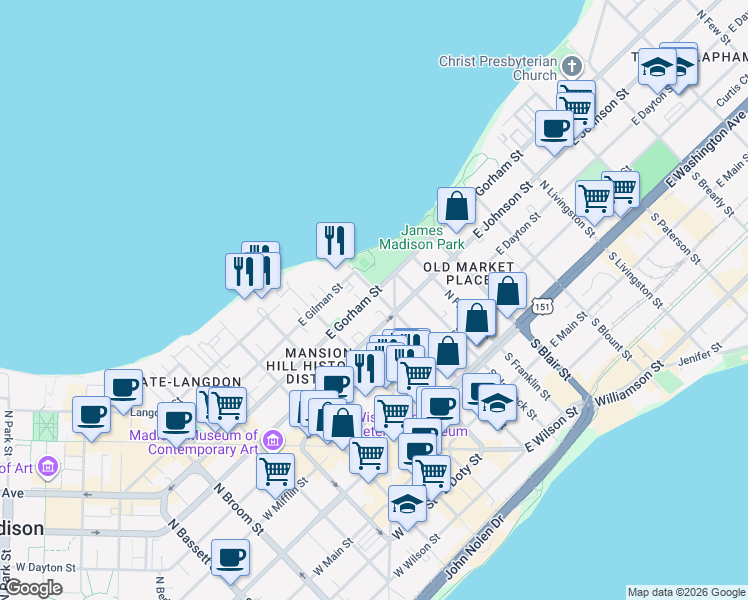Click the Williamson St label
The width and height of the screenshot is (748, 600).
click(x=629, y=383)
